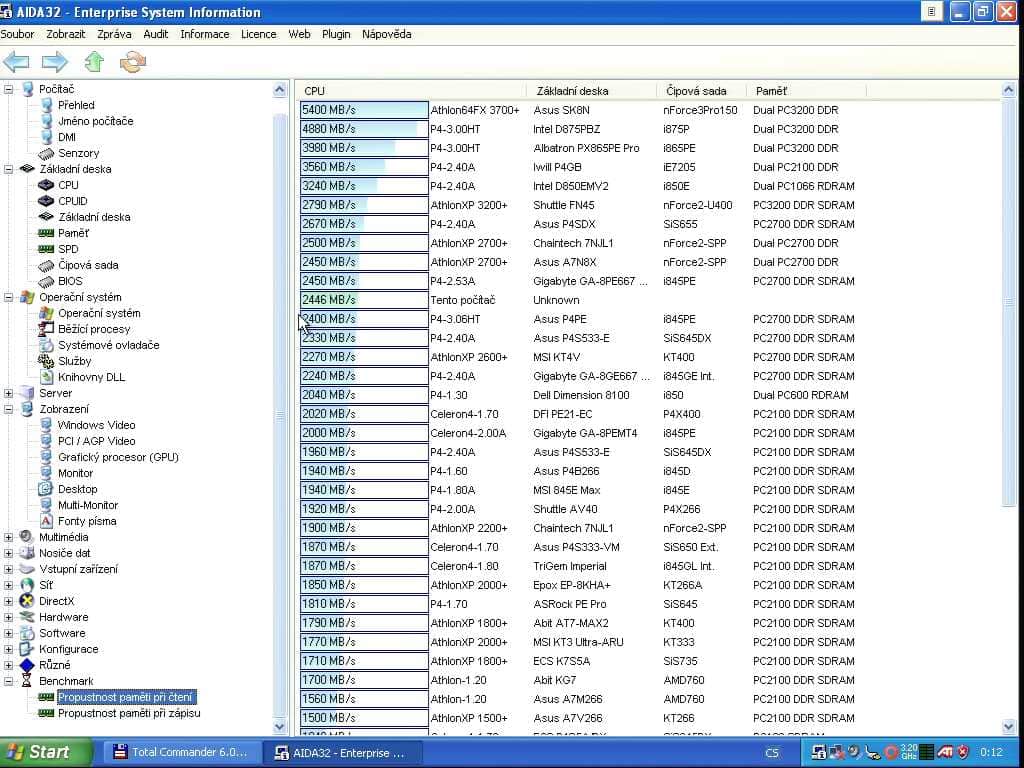The width and height of the screenshot is (1024, 768).
Task: Open the Zpráva menu
Action: pyautogui.click(x=114, y=34)
